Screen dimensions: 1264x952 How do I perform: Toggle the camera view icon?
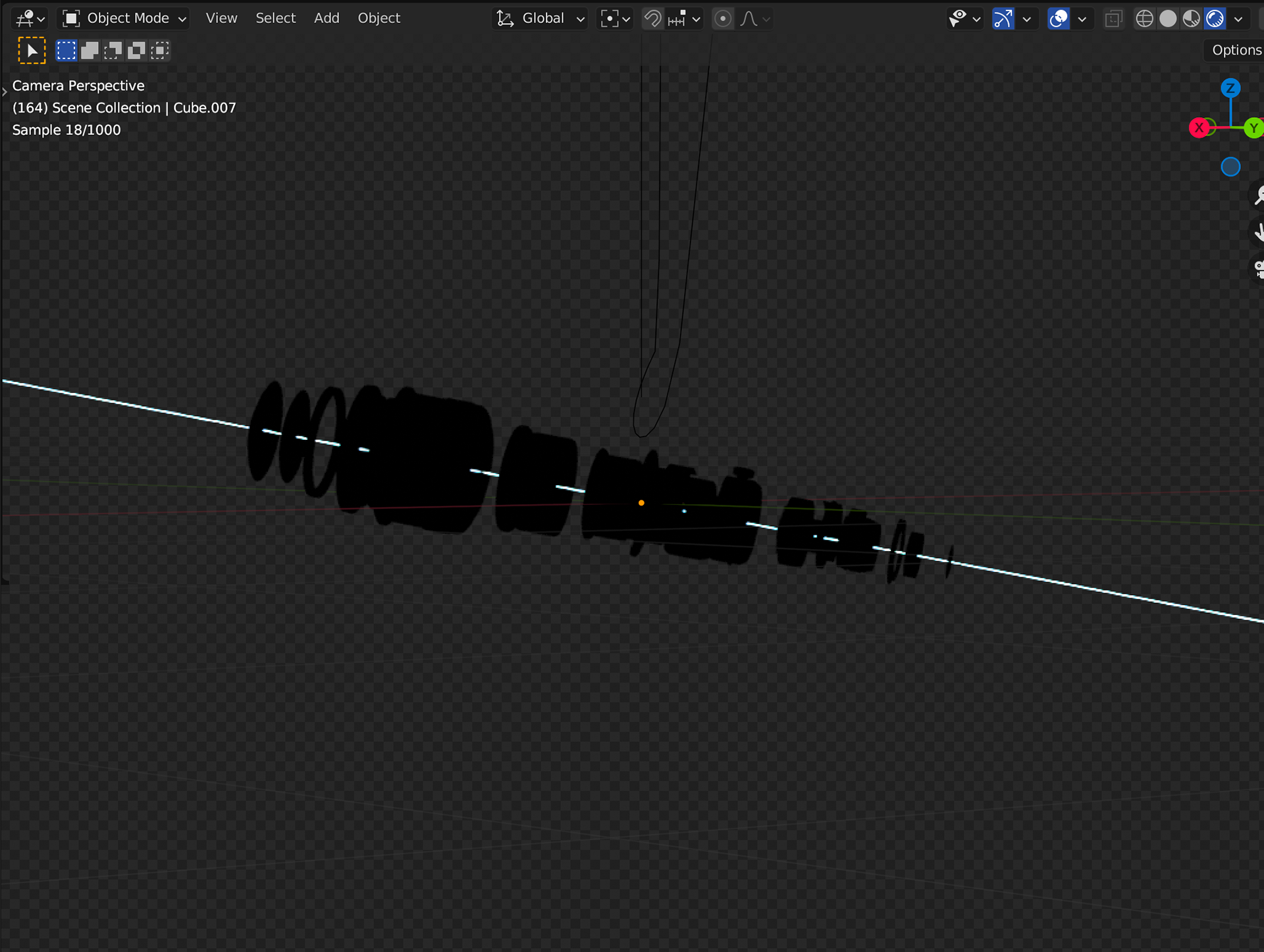click(x=1258, y=269)
